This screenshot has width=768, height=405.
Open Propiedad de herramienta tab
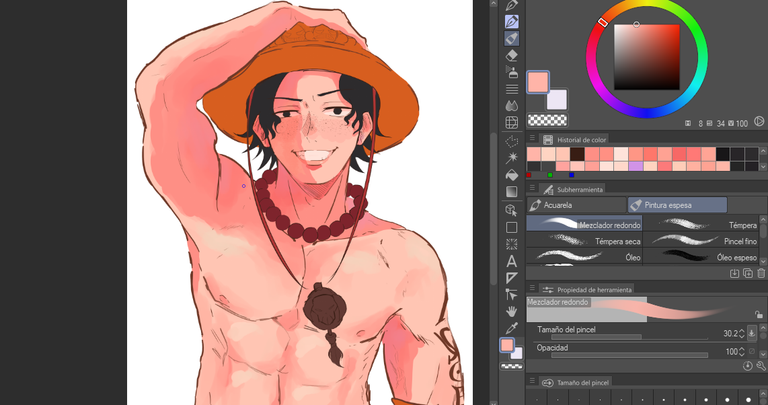586,289
